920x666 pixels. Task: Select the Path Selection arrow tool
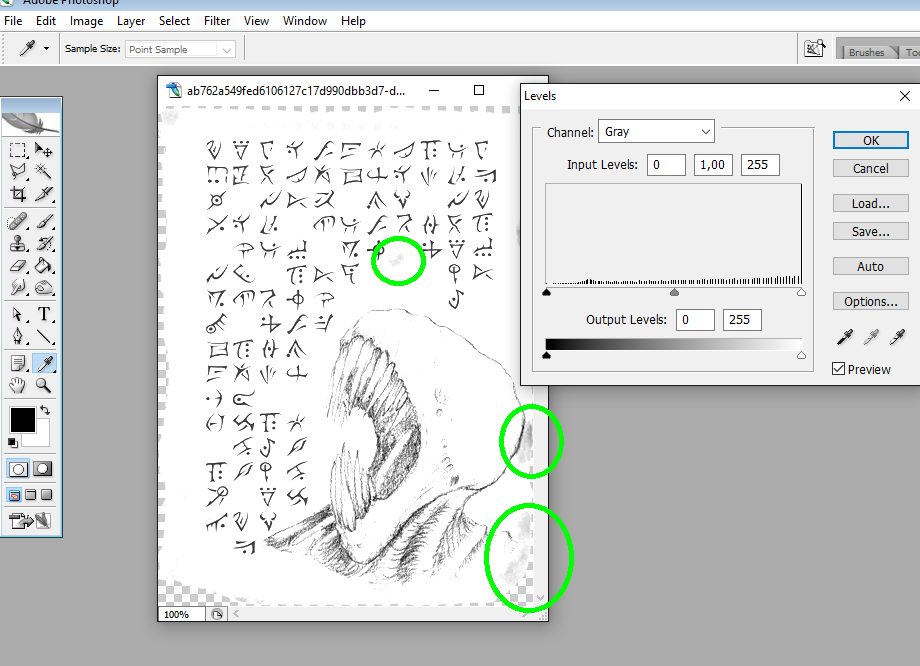point(18,315)
